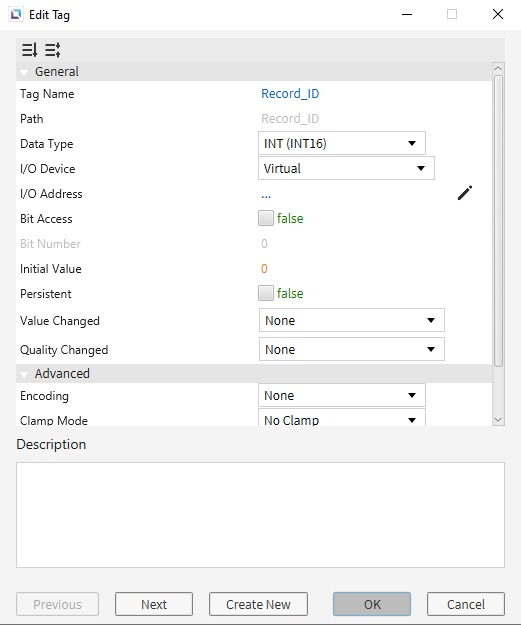Click the Cancel button
The width and height of the screenshot is (521, 625).
(466, 604)
